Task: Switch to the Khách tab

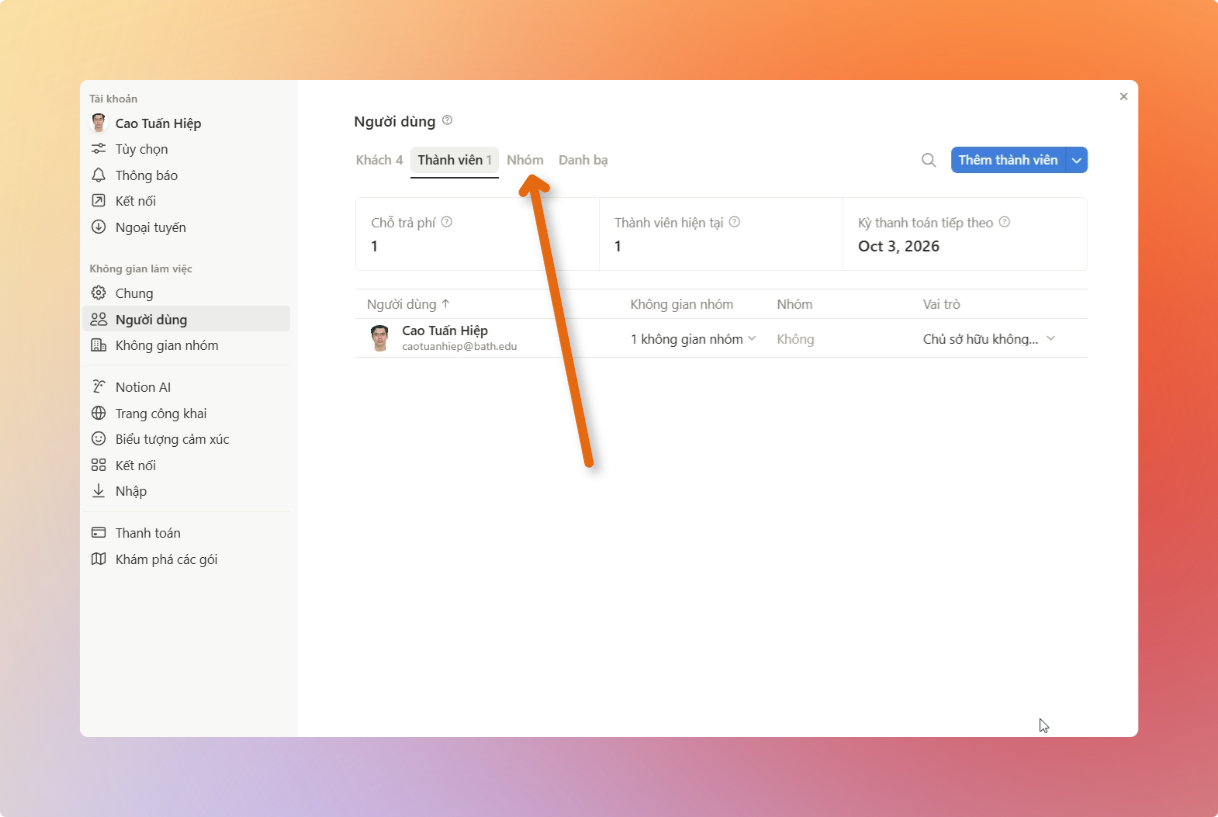Action: pos(379,160)
